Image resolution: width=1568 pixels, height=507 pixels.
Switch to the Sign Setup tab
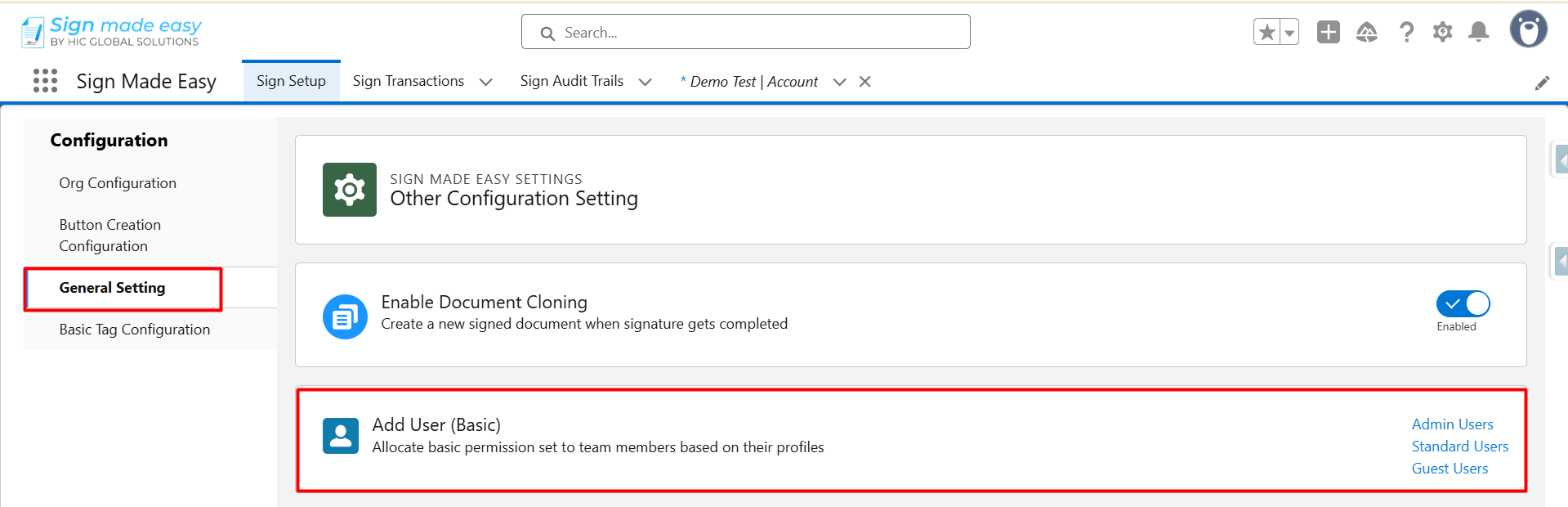291,81
